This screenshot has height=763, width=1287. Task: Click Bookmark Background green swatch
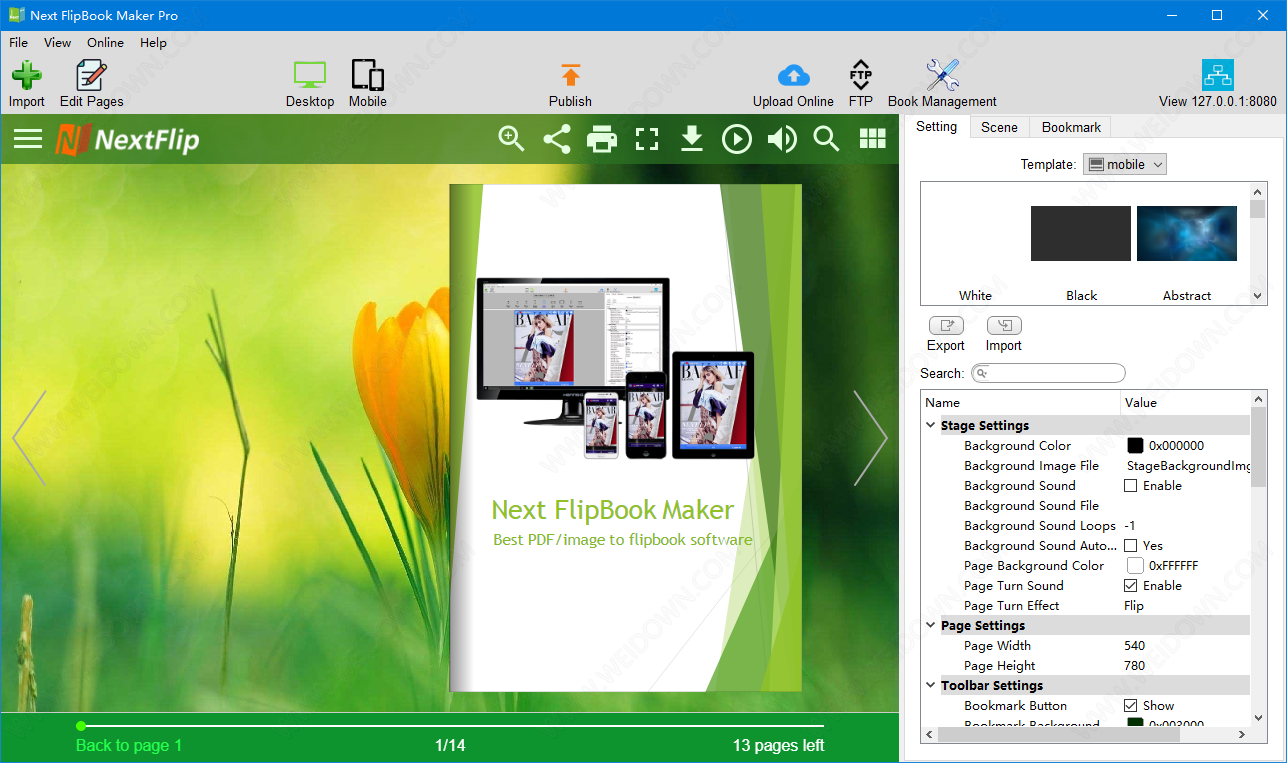pyautogui.click(x=1135, y=724)
